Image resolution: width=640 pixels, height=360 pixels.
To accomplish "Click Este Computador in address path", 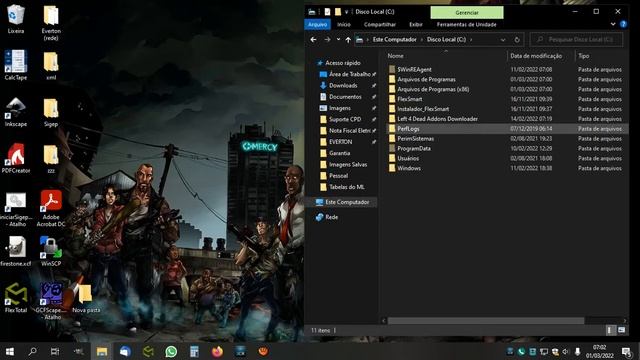I will (394, 40).
